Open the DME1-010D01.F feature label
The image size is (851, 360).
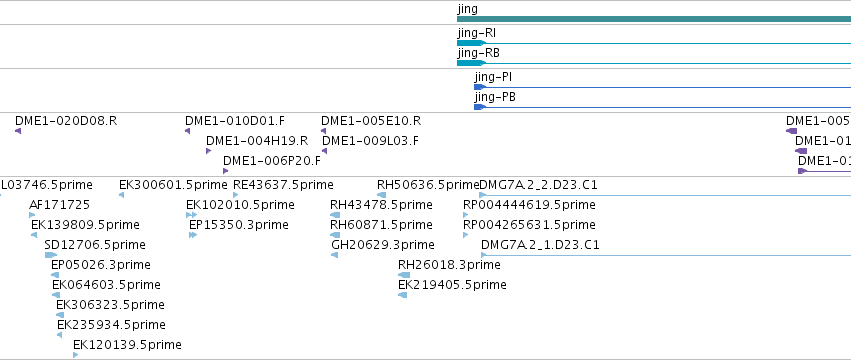point(235,121)
